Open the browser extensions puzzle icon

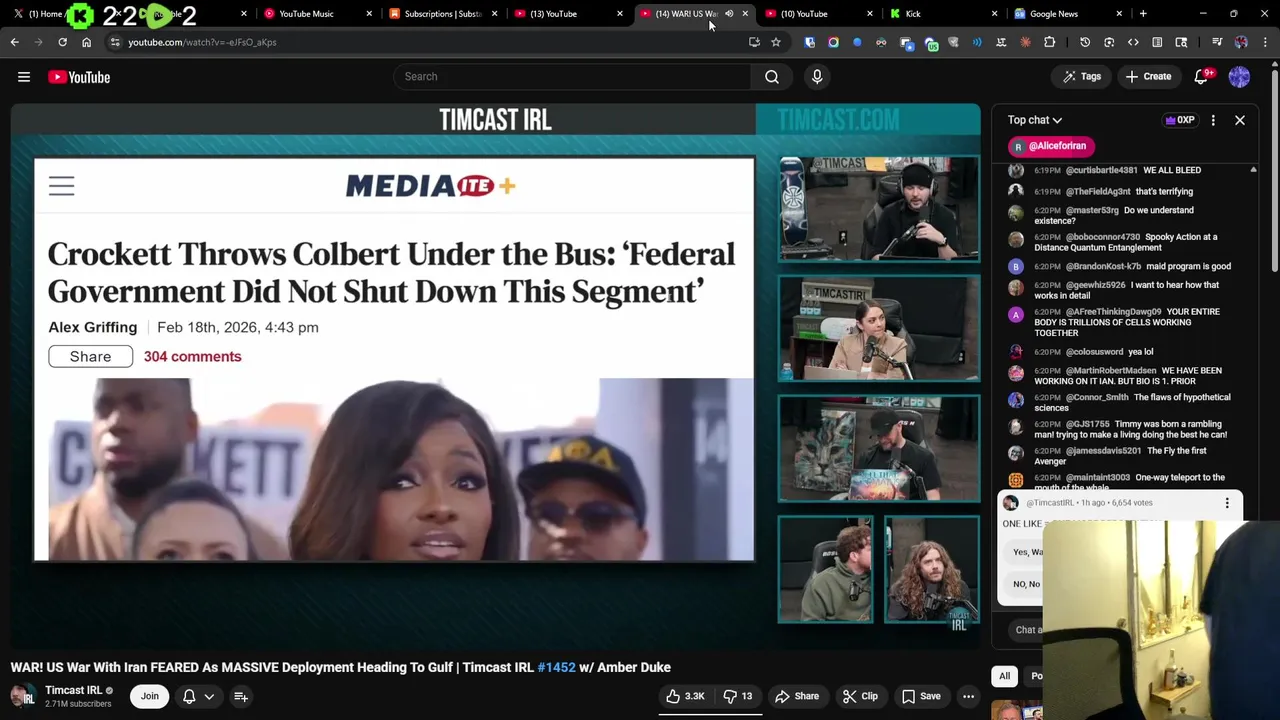click(1049, 42)
